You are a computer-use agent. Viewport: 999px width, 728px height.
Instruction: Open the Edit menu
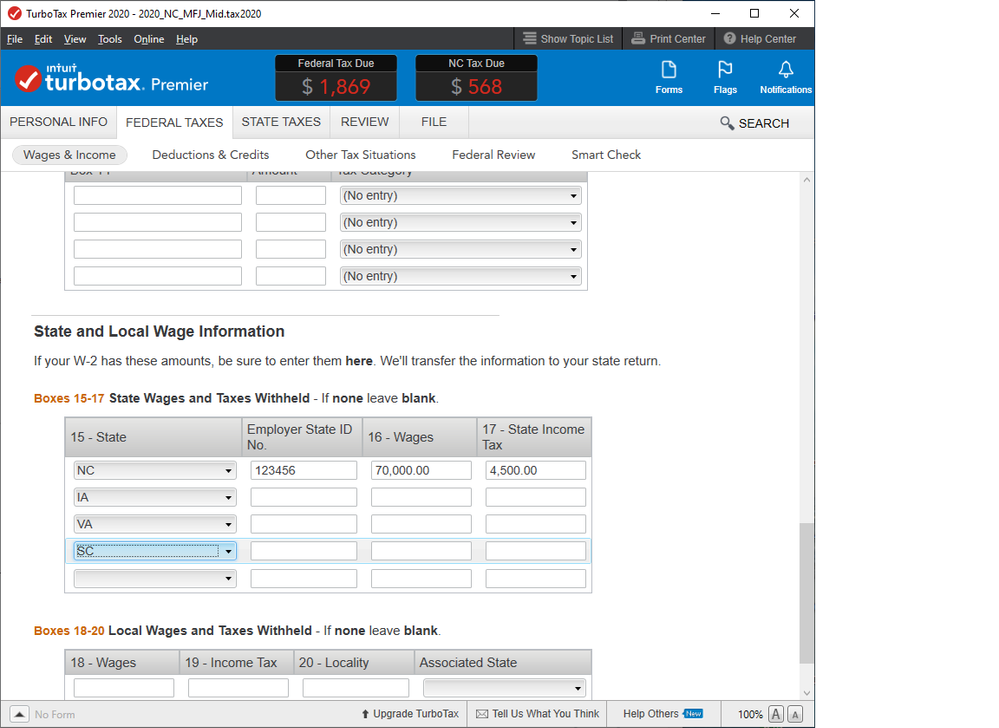[43, 39]
